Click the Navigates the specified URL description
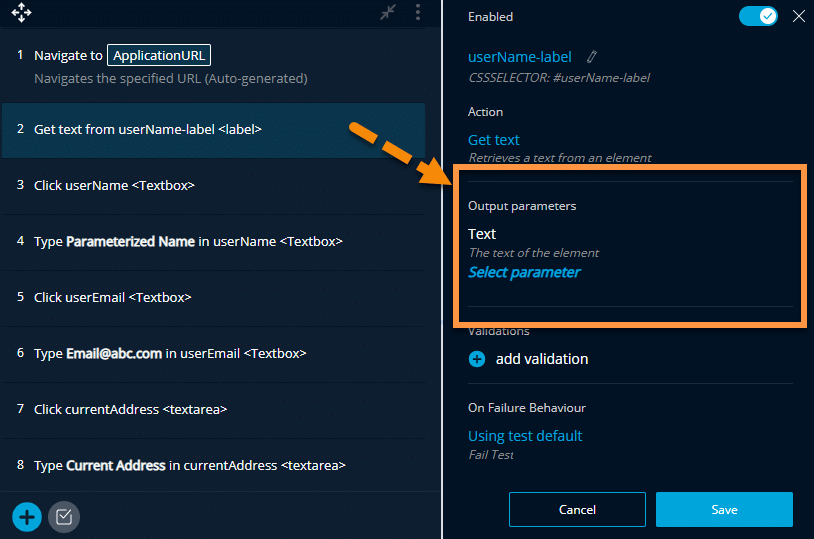 (x=171, y=78)
